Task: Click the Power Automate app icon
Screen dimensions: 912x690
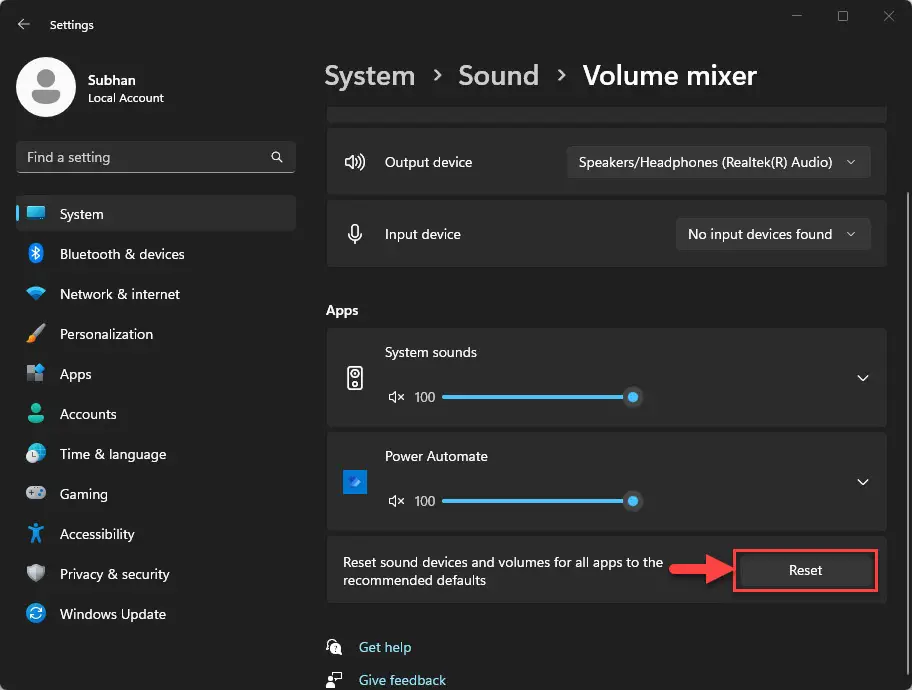Action: coord(355,482)
